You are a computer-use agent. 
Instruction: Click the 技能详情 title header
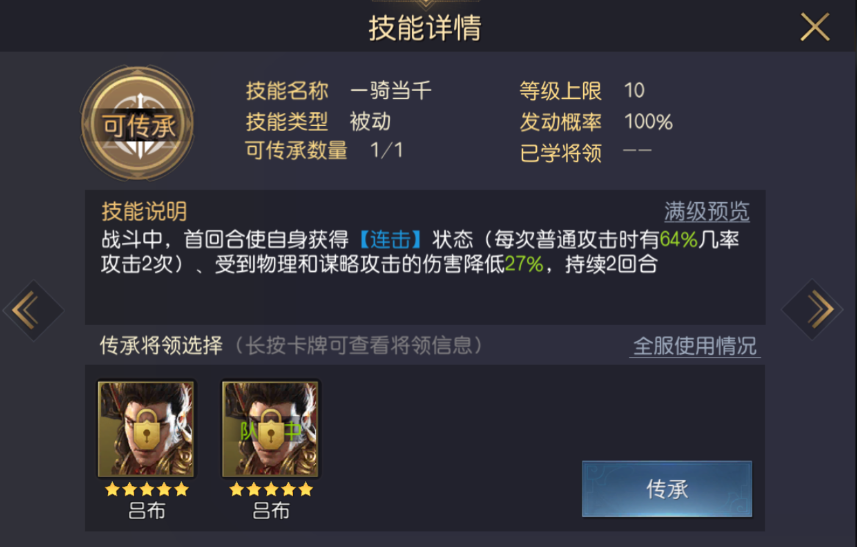(425, 28)
